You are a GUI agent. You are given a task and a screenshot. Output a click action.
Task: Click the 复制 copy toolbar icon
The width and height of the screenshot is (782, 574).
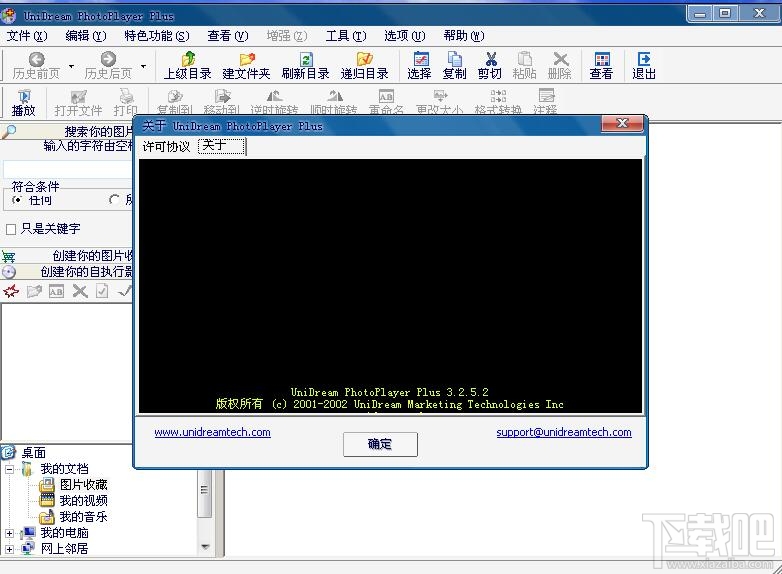pyautogui.click(x=454, y=59)
